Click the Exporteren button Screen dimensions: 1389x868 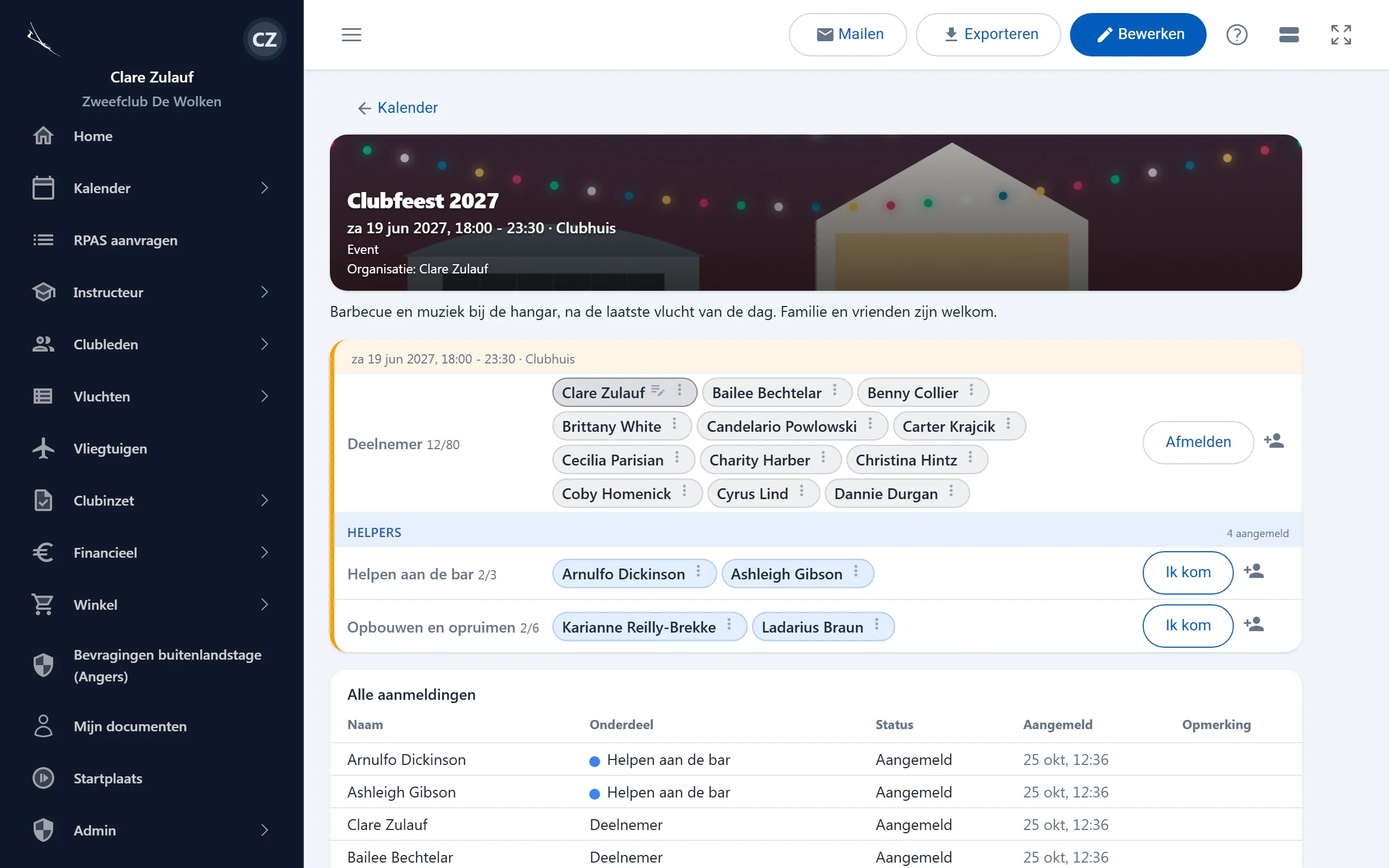(x=988, y=34)
